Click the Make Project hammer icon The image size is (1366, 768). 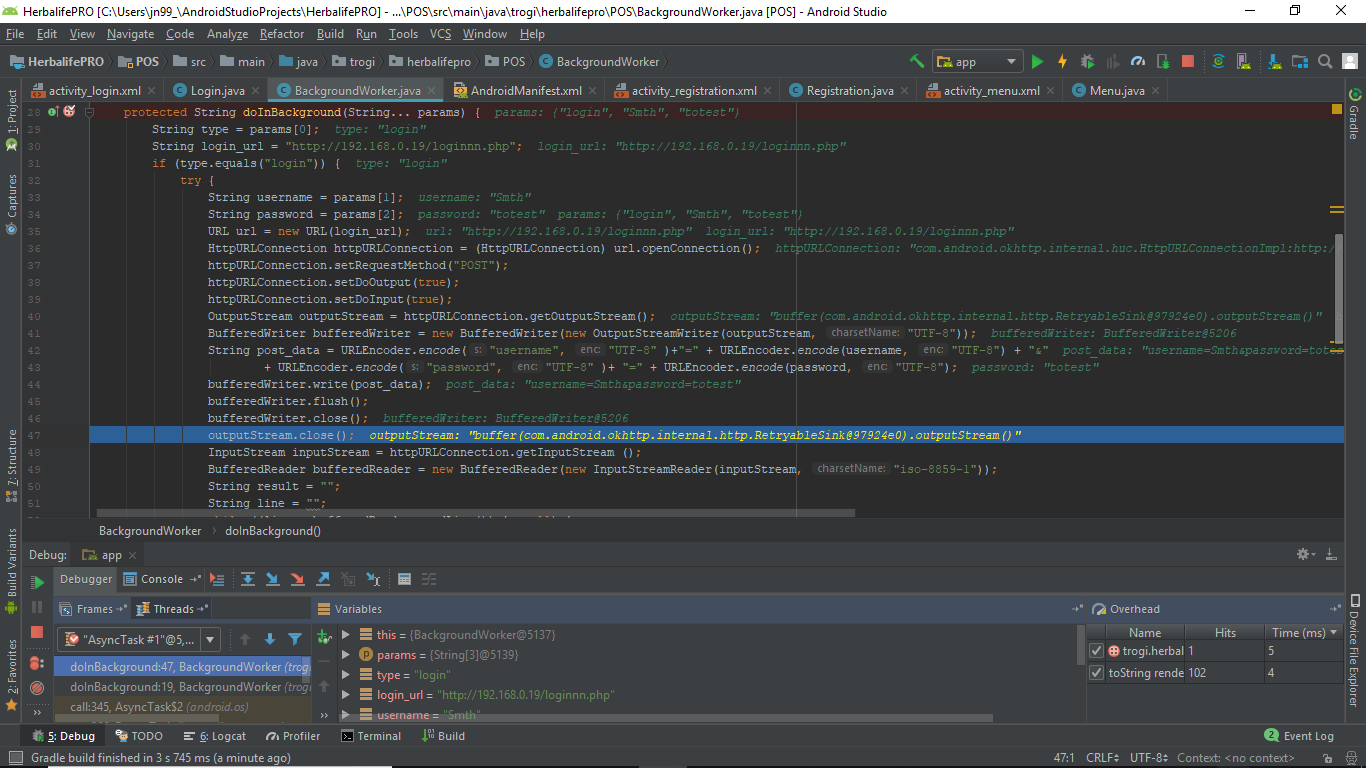coord(917,62)
